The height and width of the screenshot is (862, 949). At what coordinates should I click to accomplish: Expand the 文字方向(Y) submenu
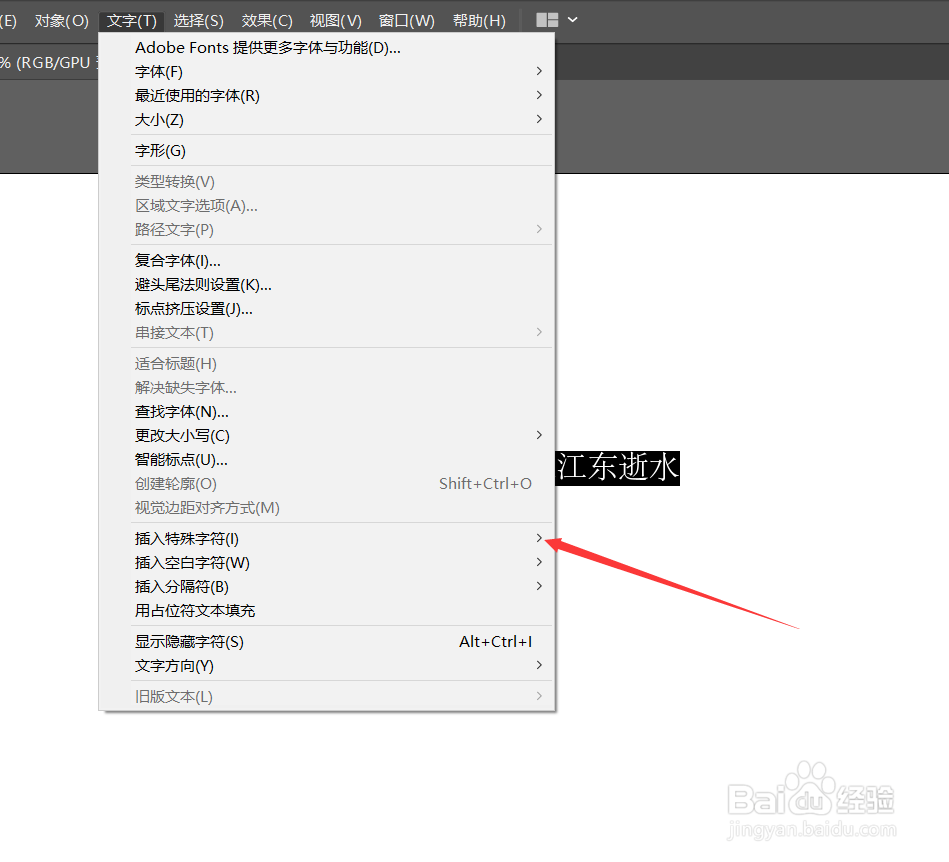click(x=327, y=666)
